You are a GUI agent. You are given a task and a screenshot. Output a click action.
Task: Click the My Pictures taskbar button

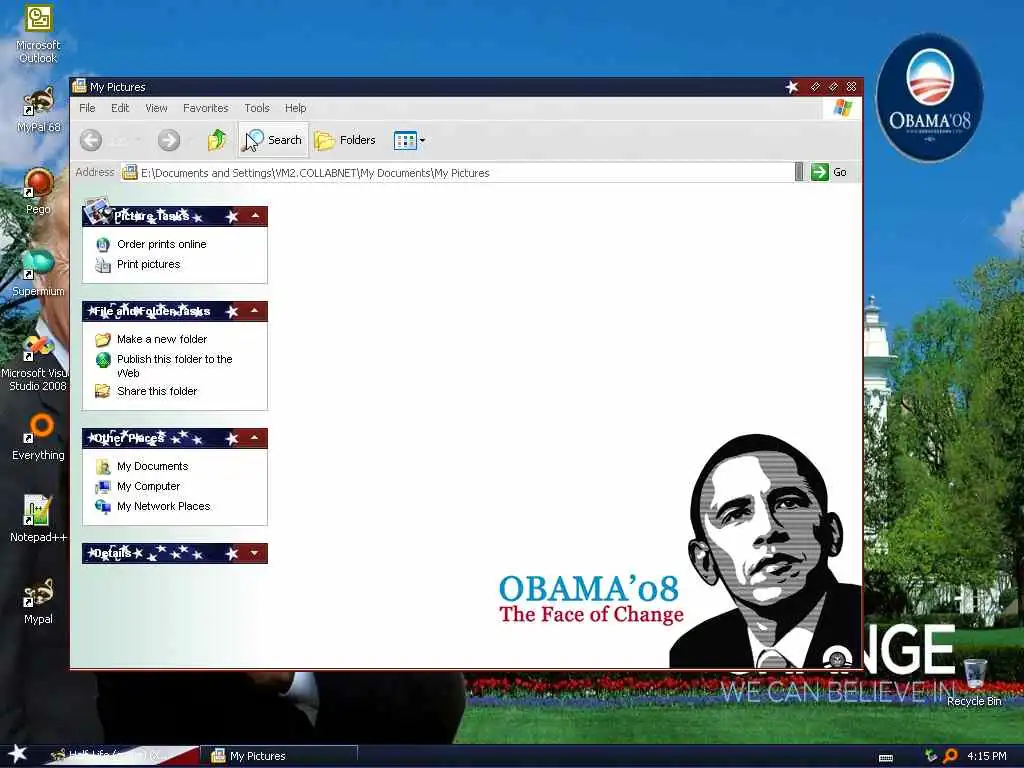[279, 756]
